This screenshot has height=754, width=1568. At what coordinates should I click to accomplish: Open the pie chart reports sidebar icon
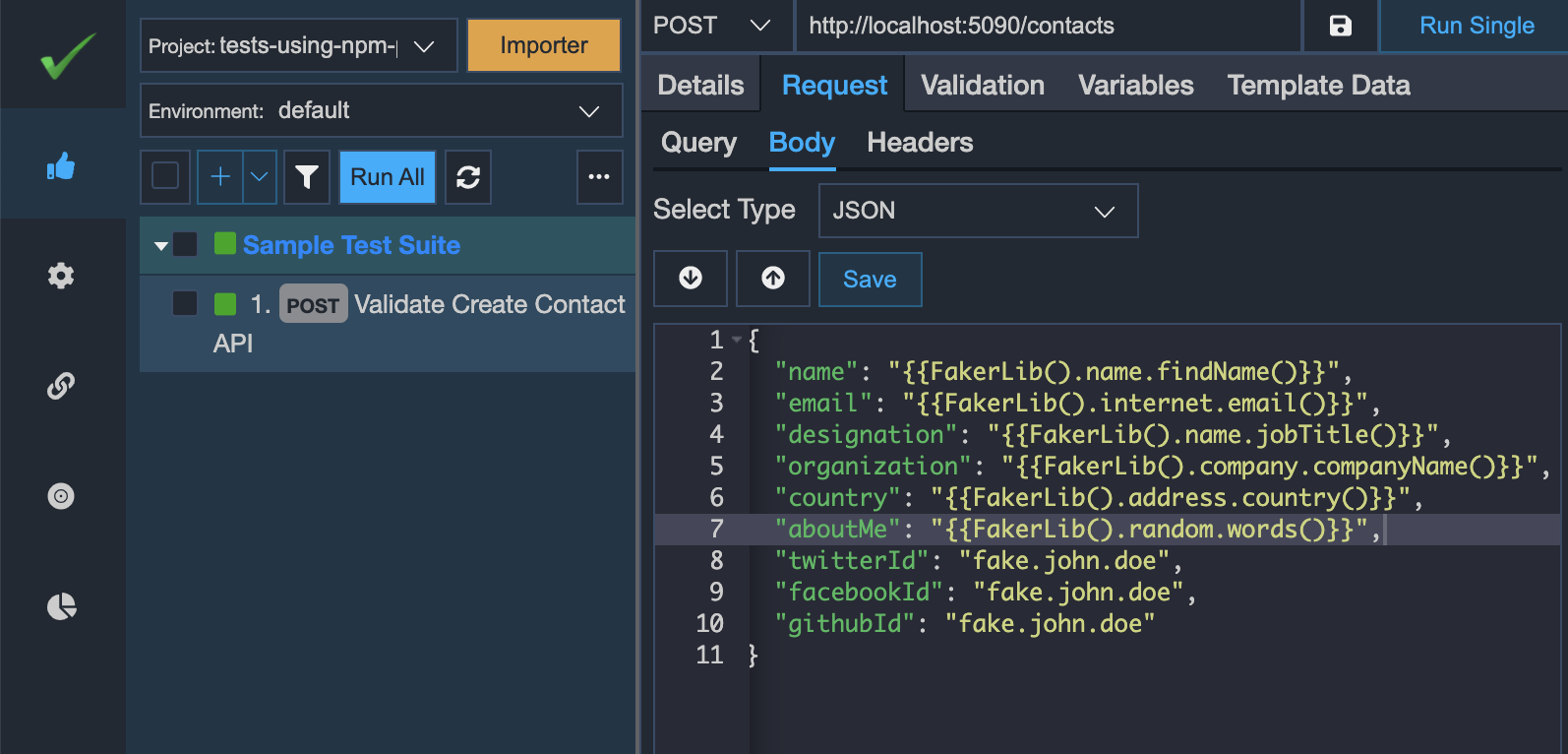(61, 606)
